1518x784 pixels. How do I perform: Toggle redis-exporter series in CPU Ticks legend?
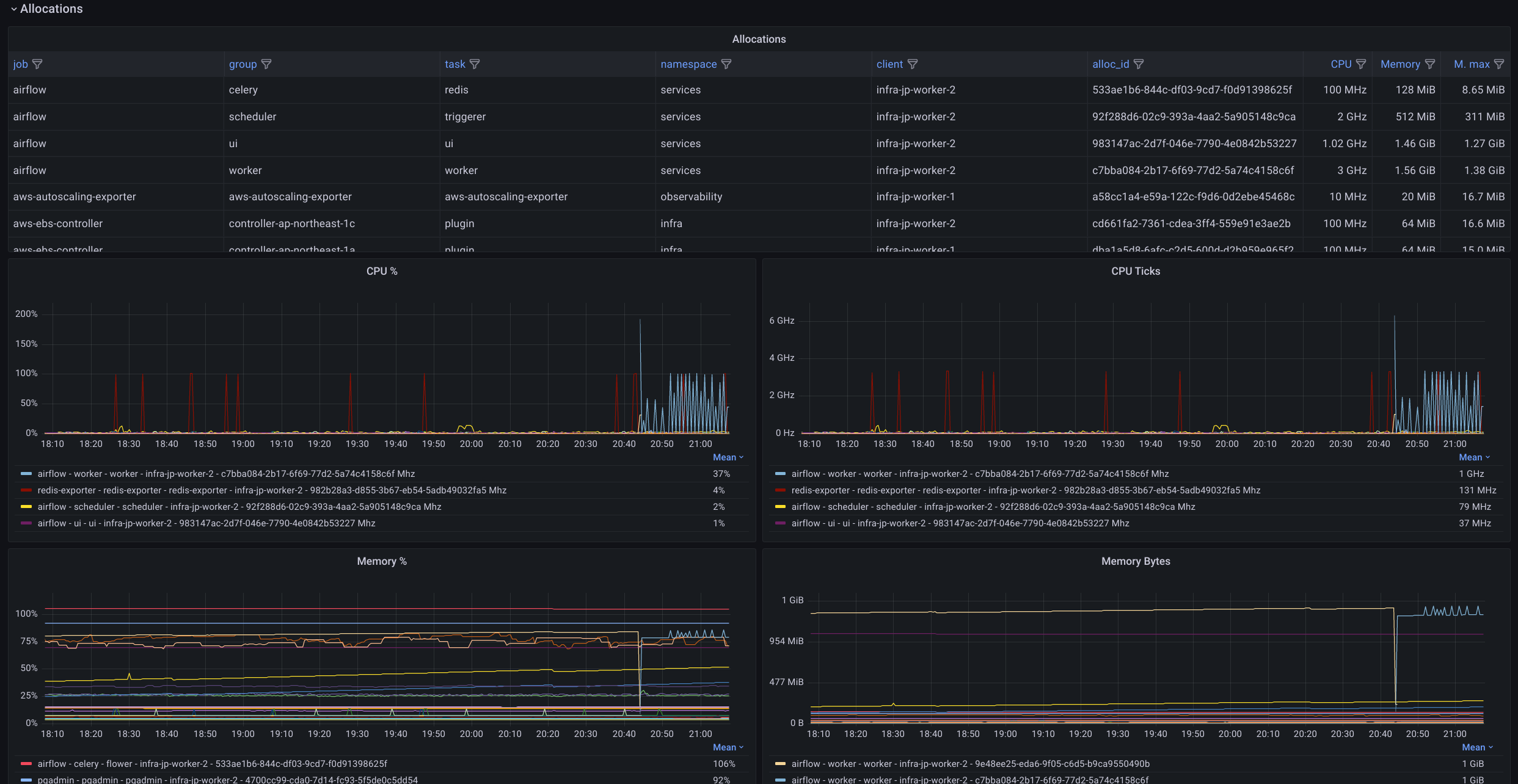tap(1026, 490)
